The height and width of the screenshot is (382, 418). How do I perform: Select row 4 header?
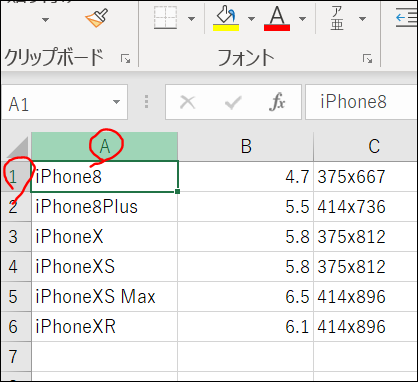tap(16, 267)
